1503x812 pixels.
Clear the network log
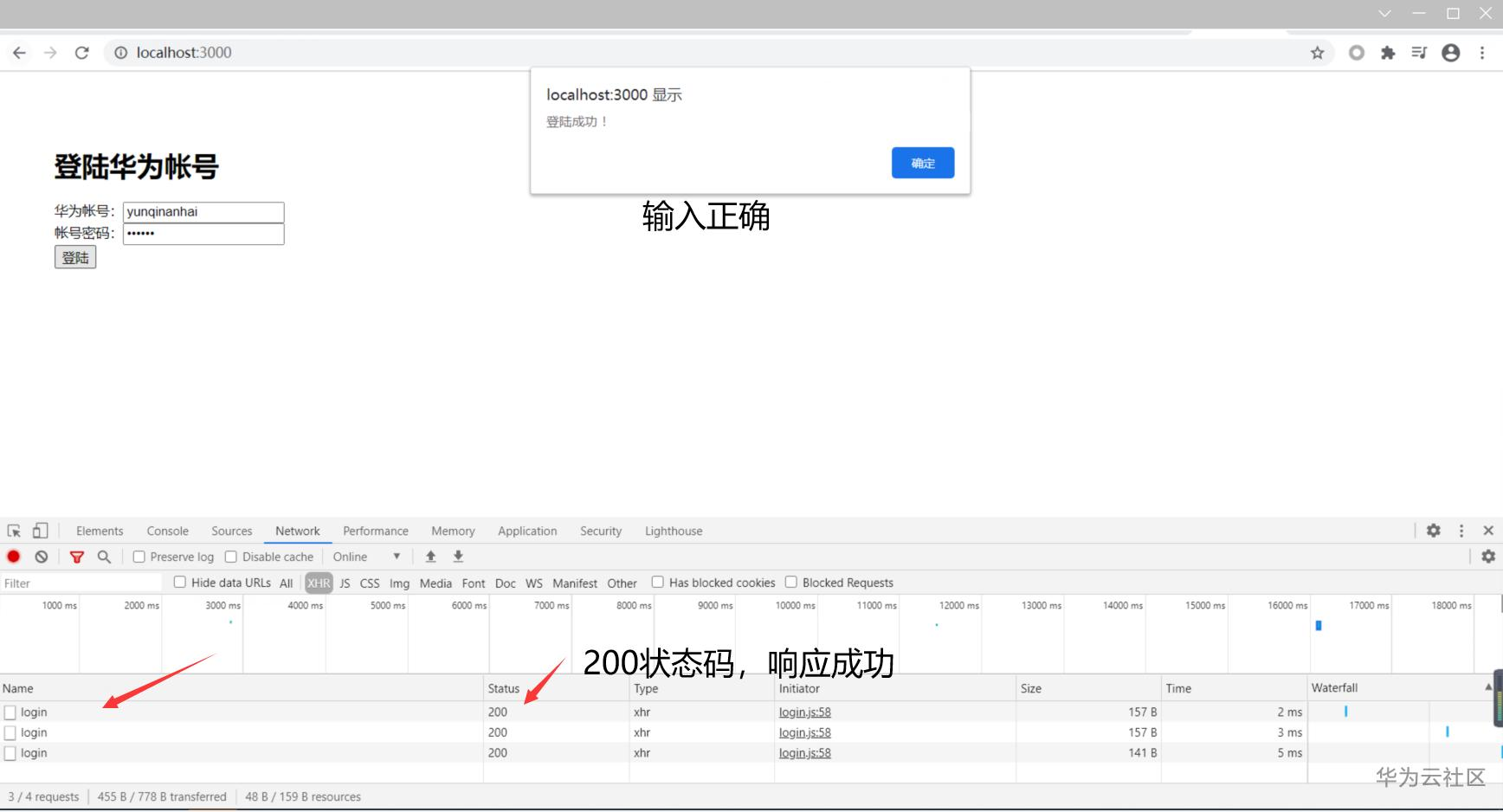[x=42, y=557]
